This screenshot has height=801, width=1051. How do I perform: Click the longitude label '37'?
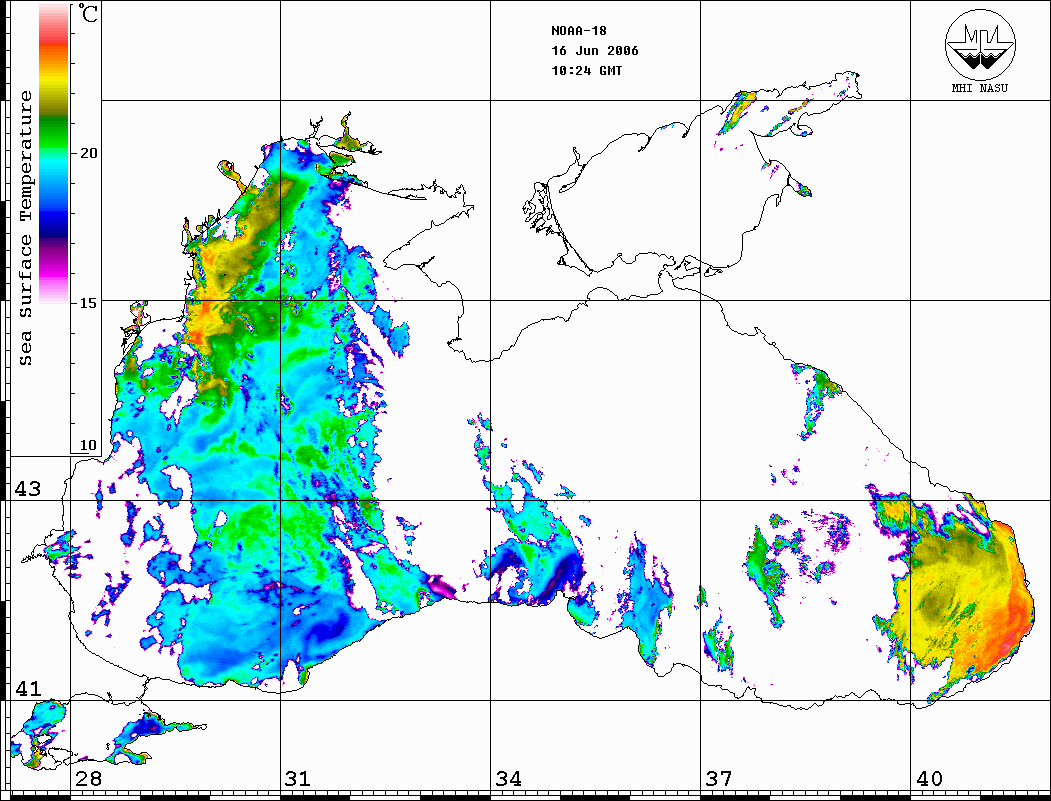719,779
